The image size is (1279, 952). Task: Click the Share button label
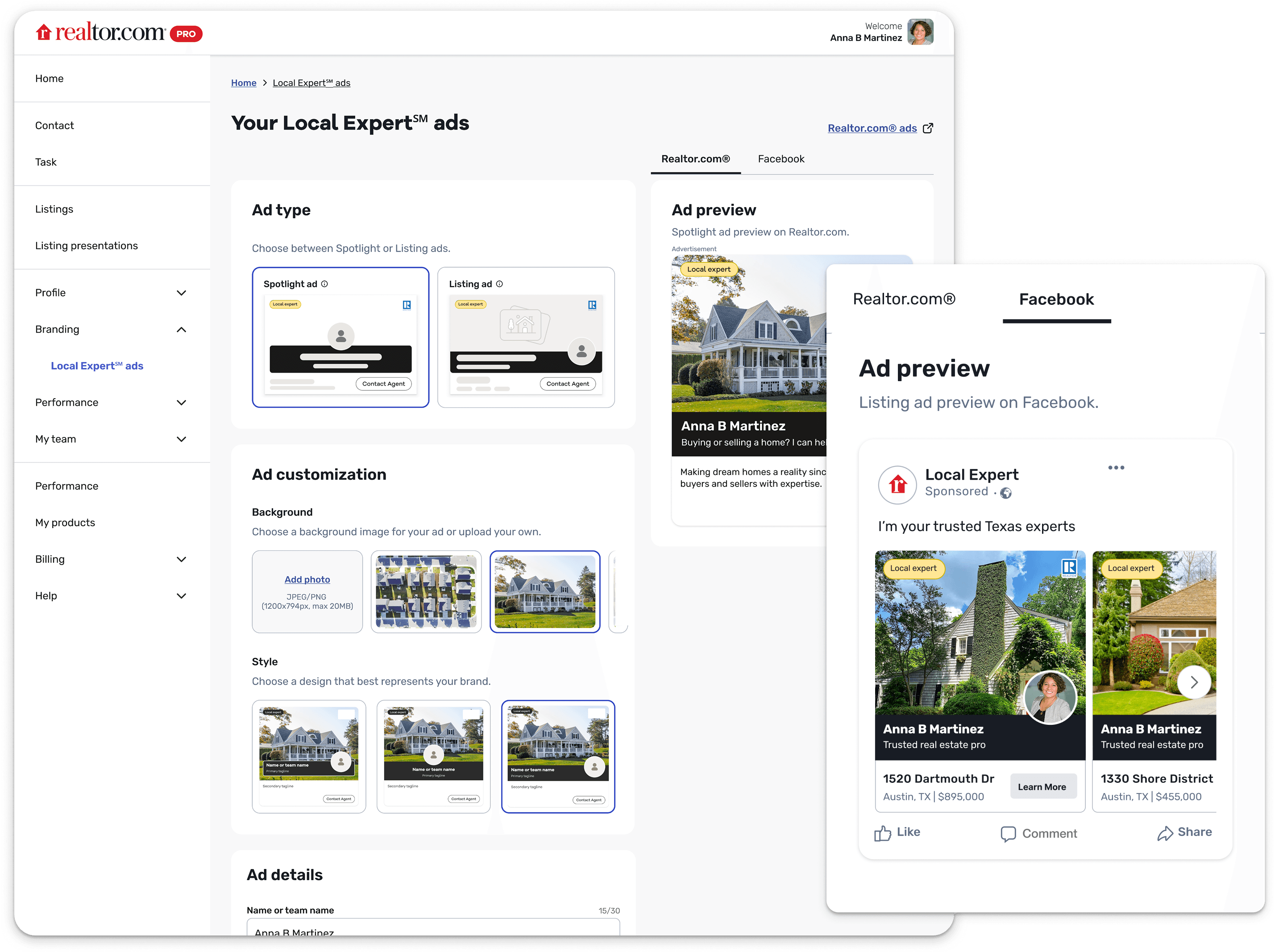(1195, 832)
